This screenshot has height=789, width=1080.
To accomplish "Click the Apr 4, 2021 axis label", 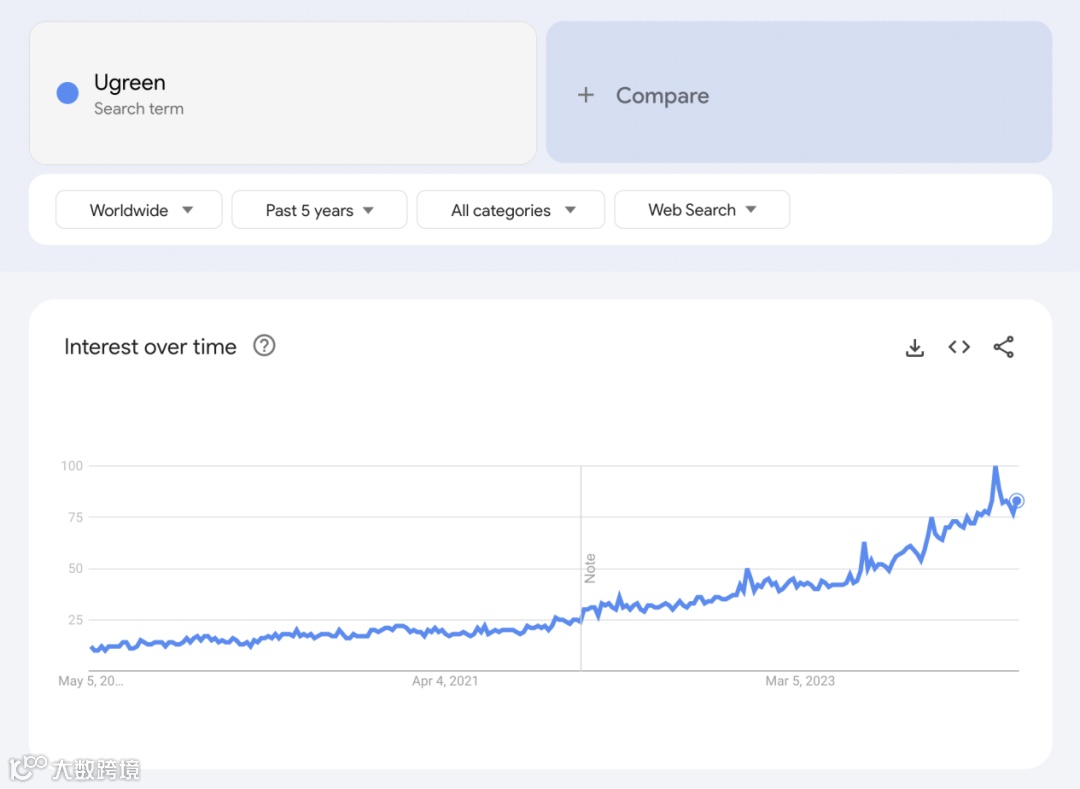I will pyautogui.click(x=445, y=681).
